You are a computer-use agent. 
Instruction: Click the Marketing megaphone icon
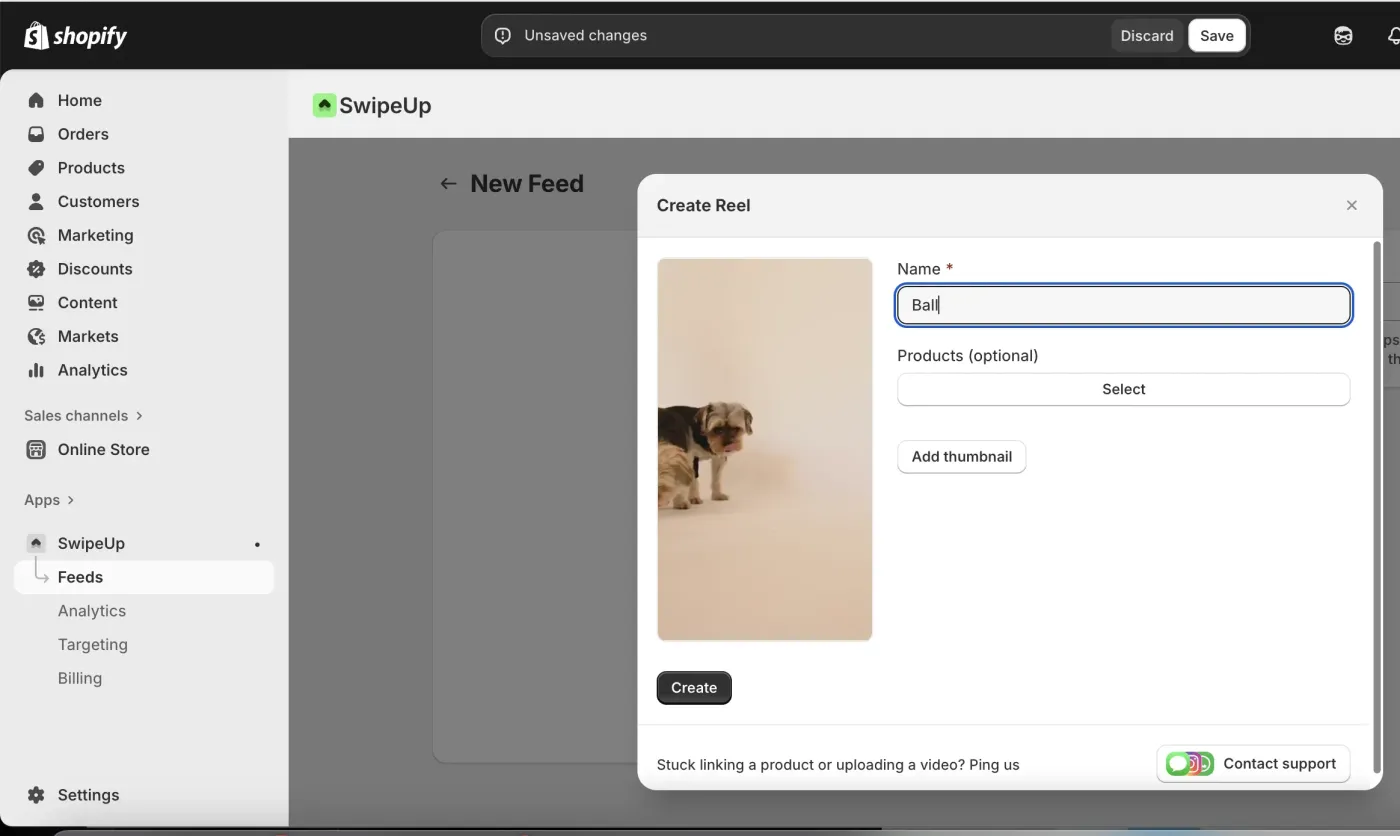36,235
